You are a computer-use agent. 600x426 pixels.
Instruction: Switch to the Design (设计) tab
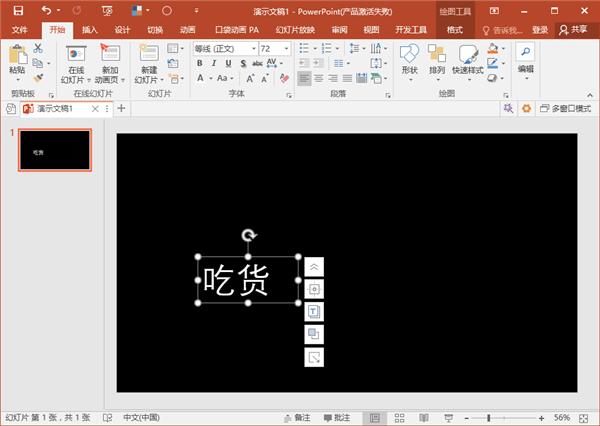pos(122,30)
